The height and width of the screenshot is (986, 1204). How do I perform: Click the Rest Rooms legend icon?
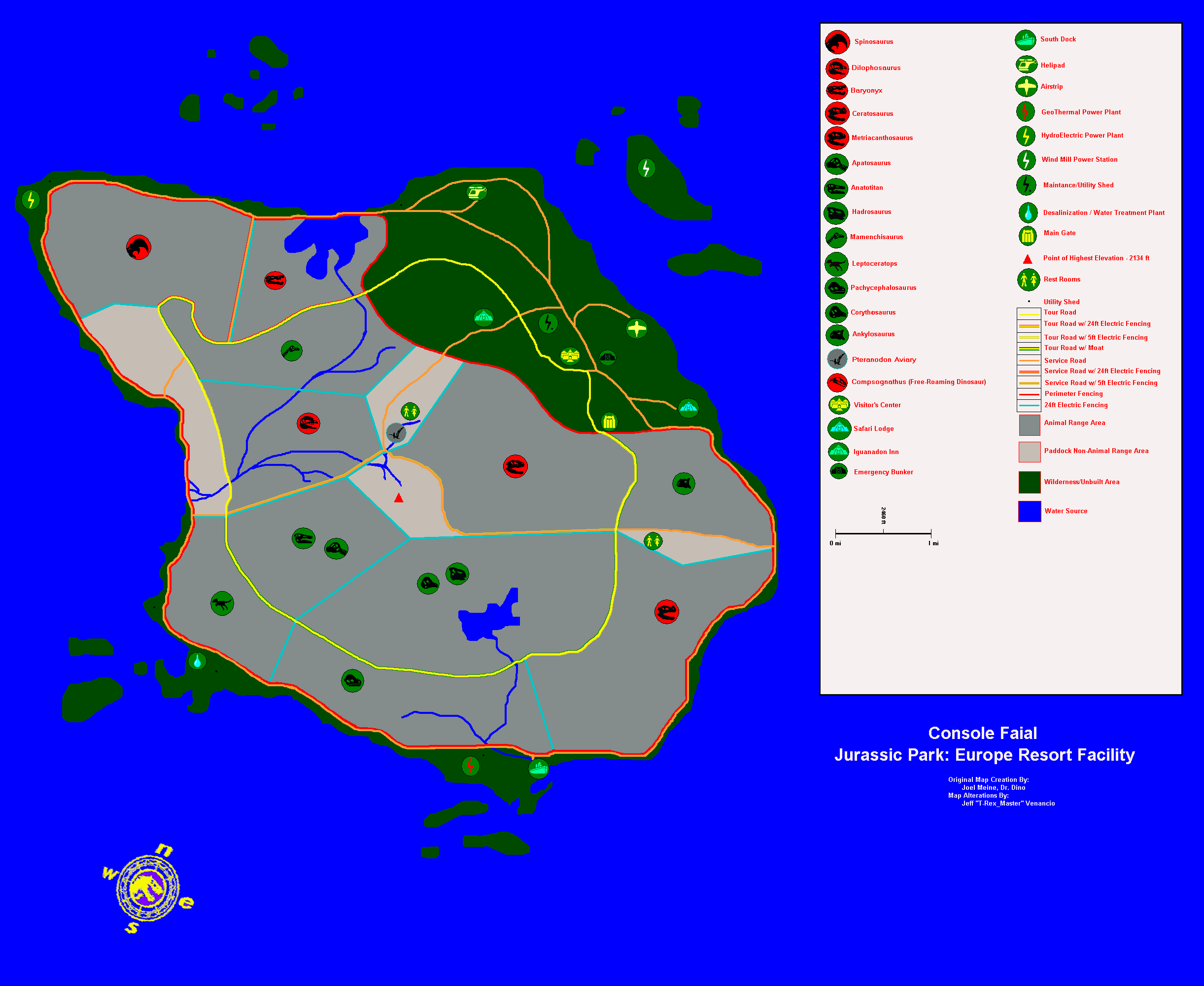[x=1029, y=280]
